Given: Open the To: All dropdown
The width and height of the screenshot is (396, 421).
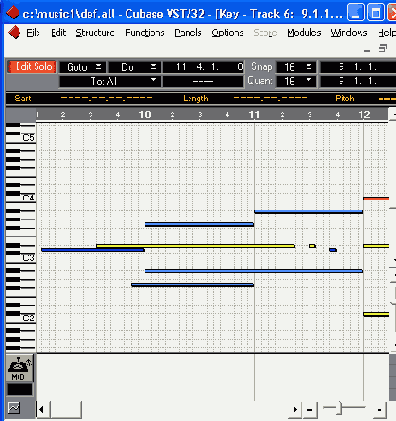Looking at the screenshot, I should pos(110,81).
